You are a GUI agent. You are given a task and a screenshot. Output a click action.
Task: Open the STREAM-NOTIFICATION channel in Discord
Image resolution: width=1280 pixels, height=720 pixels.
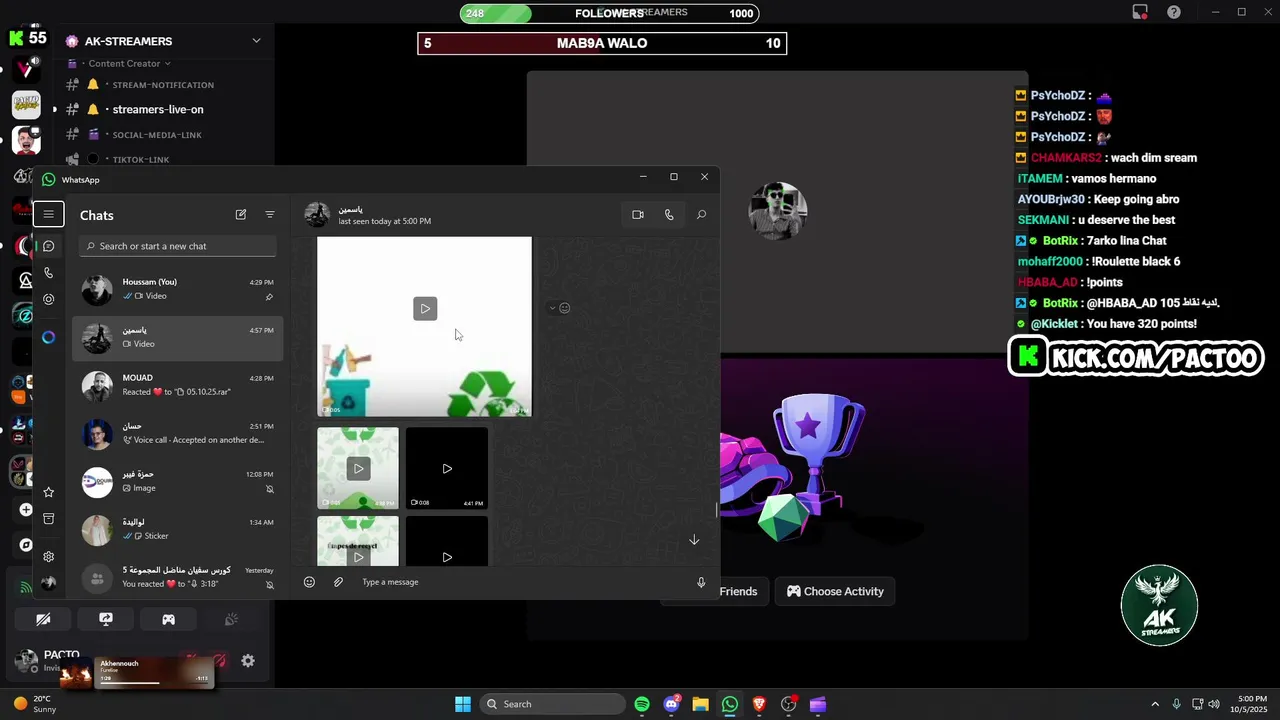click(163, 85)
